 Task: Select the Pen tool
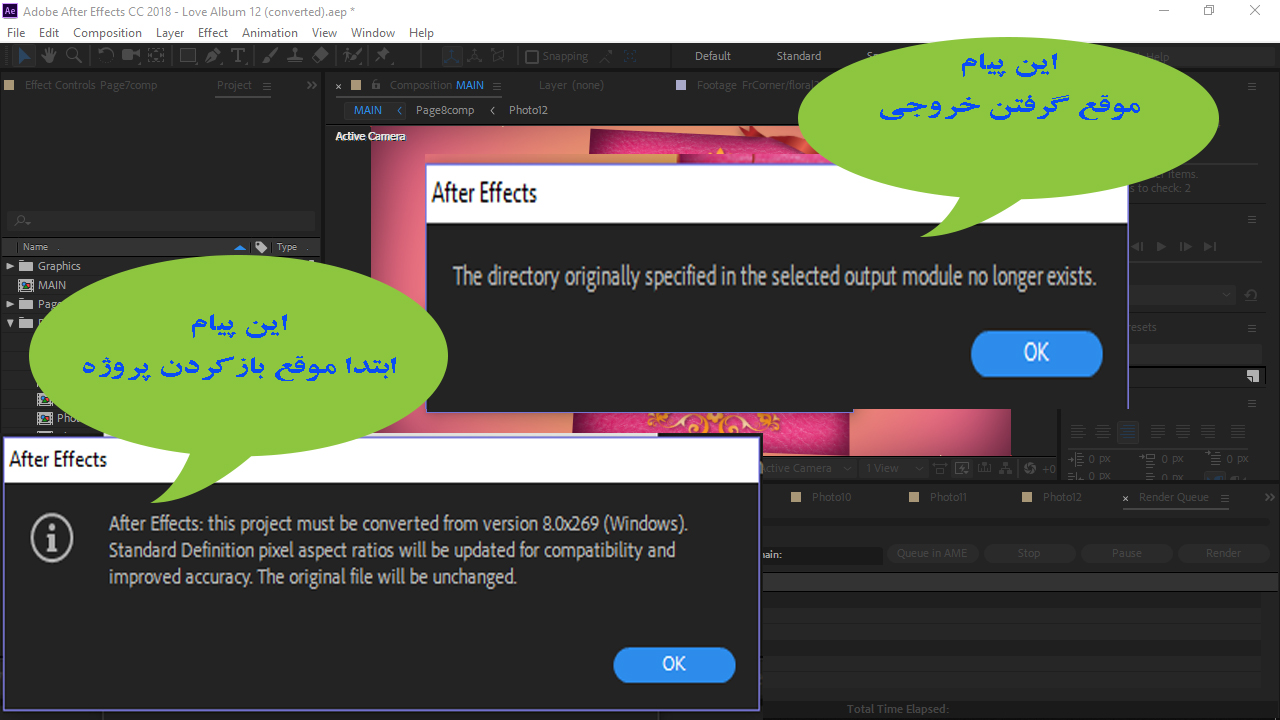pos(213,56)
